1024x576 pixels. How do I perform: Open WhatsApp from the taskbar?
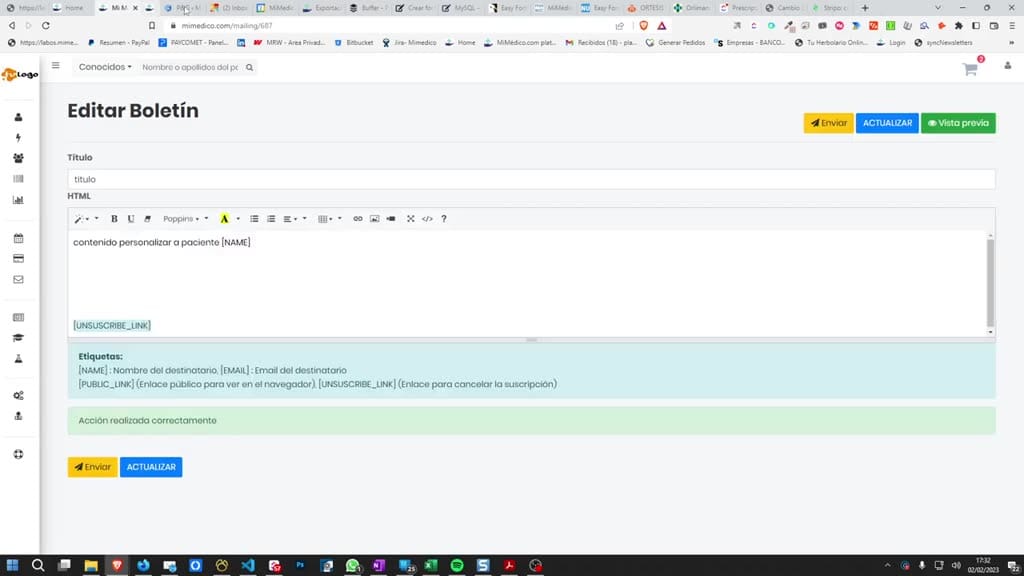click(353, 565)
